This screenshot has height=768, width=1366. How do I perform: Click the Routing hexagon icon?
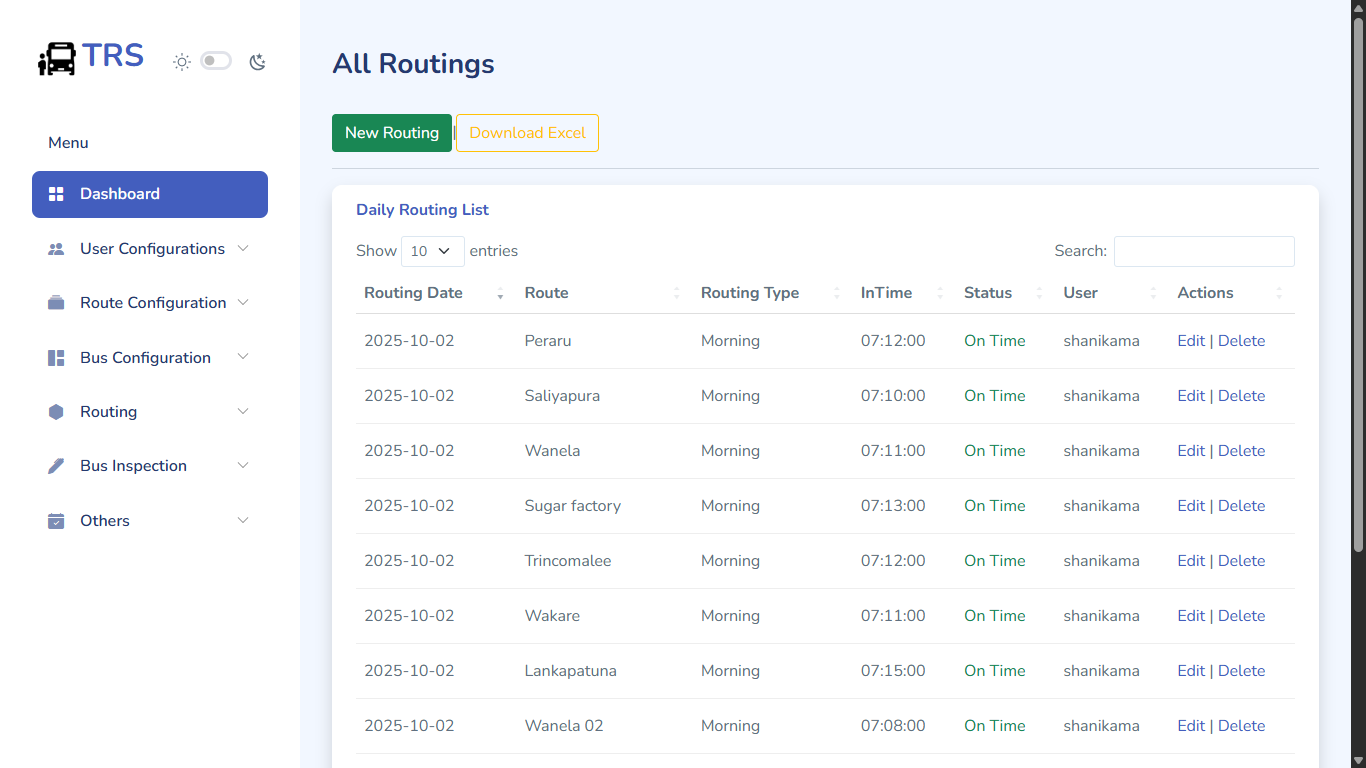(56, 412)
